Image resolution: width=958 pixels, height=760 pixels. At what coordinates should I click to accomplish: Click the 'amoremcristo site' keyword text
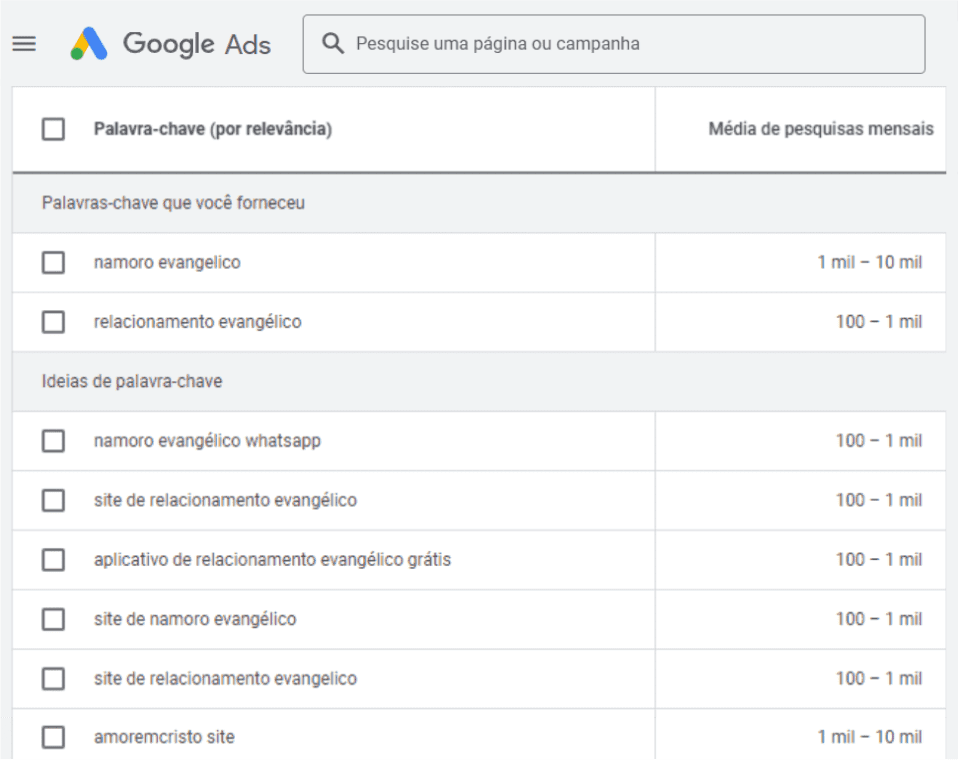point(164,738)
